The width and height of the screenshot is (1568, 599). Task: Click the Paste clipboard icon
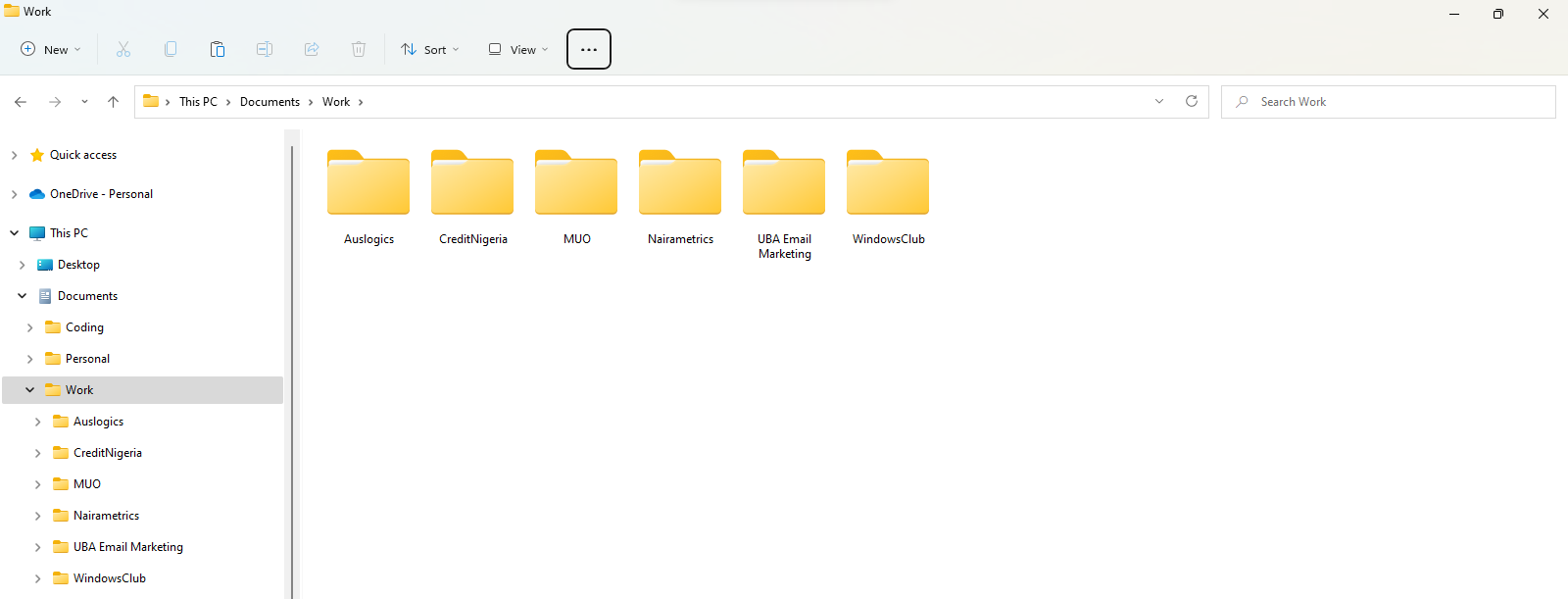click(x=218, y=49)
